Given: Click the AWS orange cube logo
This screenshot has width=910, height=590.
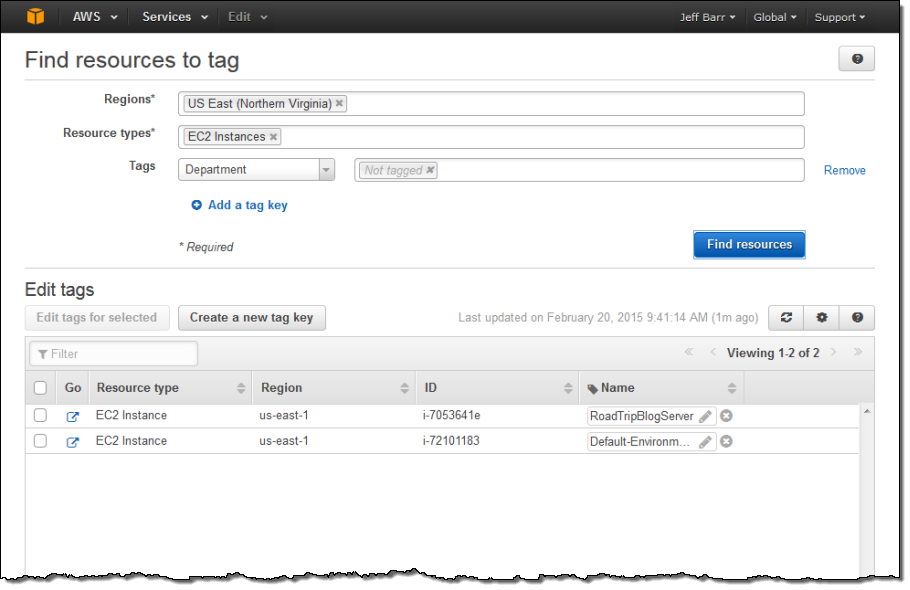Looking at the screenshot, I should coord(36,16).
